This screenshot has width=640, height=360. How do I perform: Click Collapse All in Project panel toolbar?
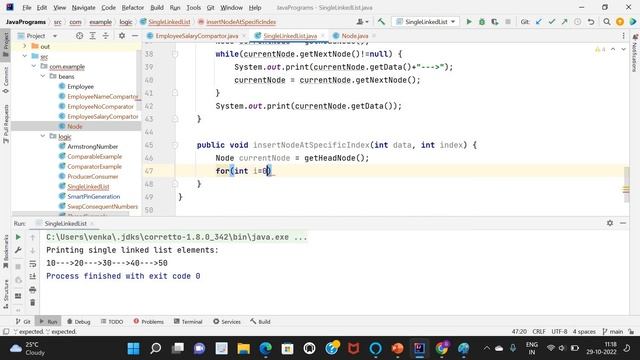(106, 36)
